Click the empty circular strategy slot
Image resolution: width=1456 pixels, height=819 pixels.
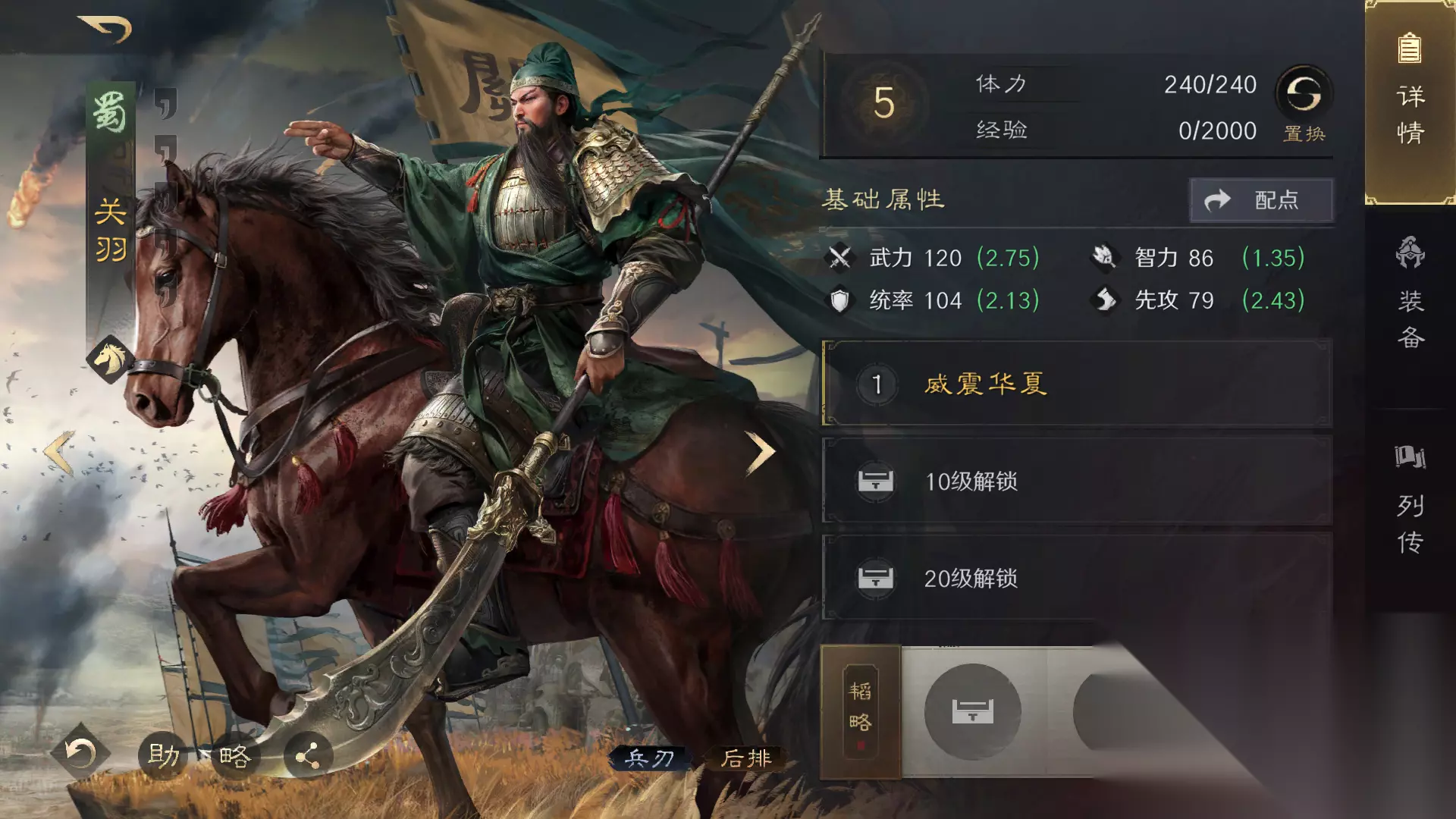[x=972, y=711]
